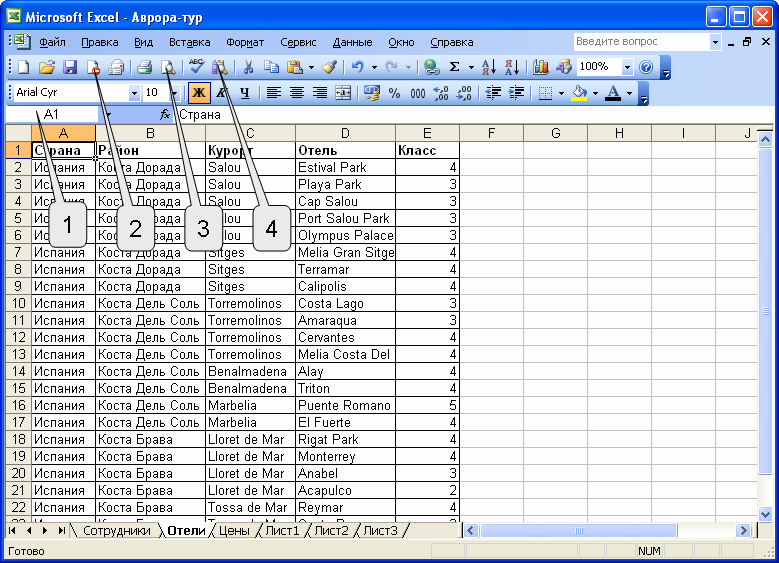The image size is (779, 563).
Task: Apply the 000 thousands separator format
Action: point(418,92)
